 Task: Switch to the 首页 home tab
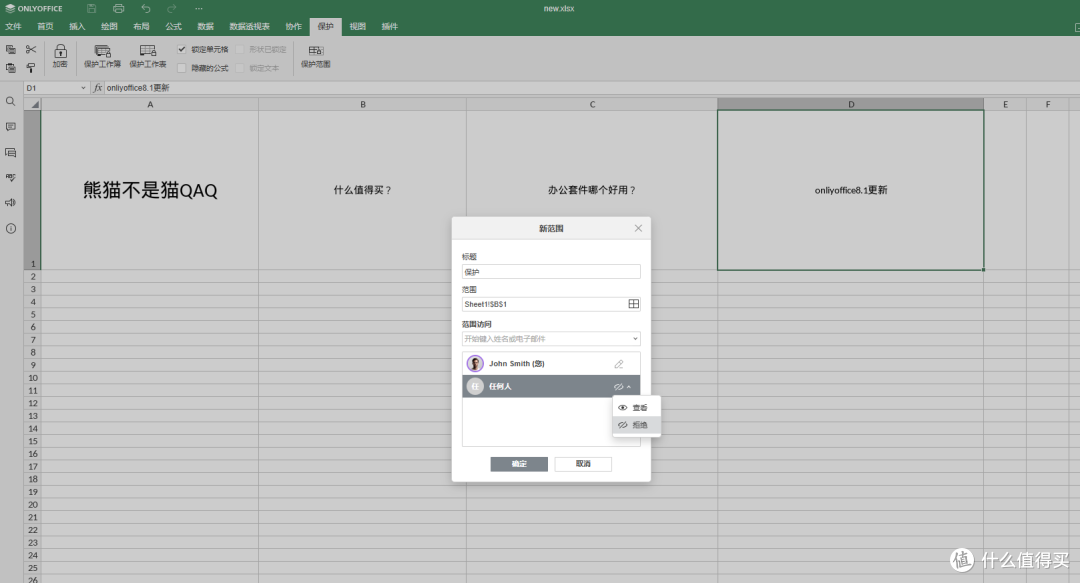click(45, 26)
